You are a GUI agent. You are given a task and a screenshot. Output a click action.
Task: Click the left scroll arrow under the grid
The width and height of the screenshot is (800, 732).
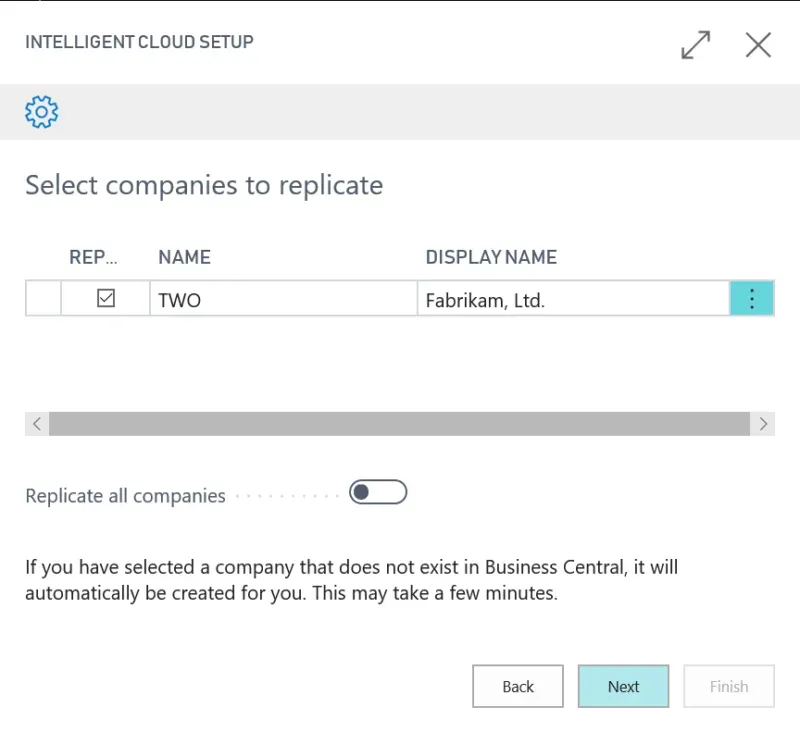pos(37,424)
